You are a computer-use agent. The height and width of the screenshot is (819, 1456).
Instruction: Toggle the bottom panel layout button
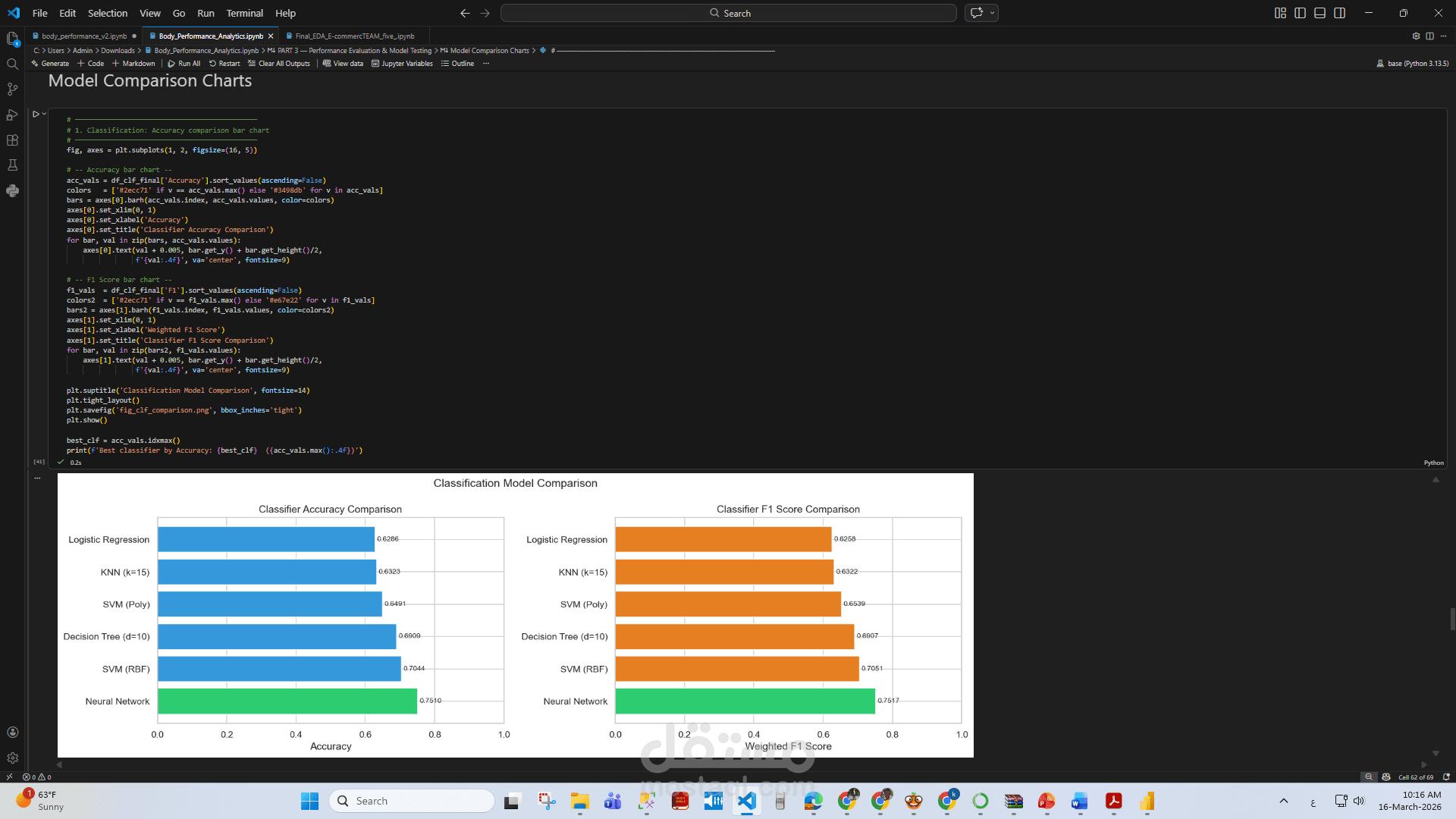[x=1319, y=13]
